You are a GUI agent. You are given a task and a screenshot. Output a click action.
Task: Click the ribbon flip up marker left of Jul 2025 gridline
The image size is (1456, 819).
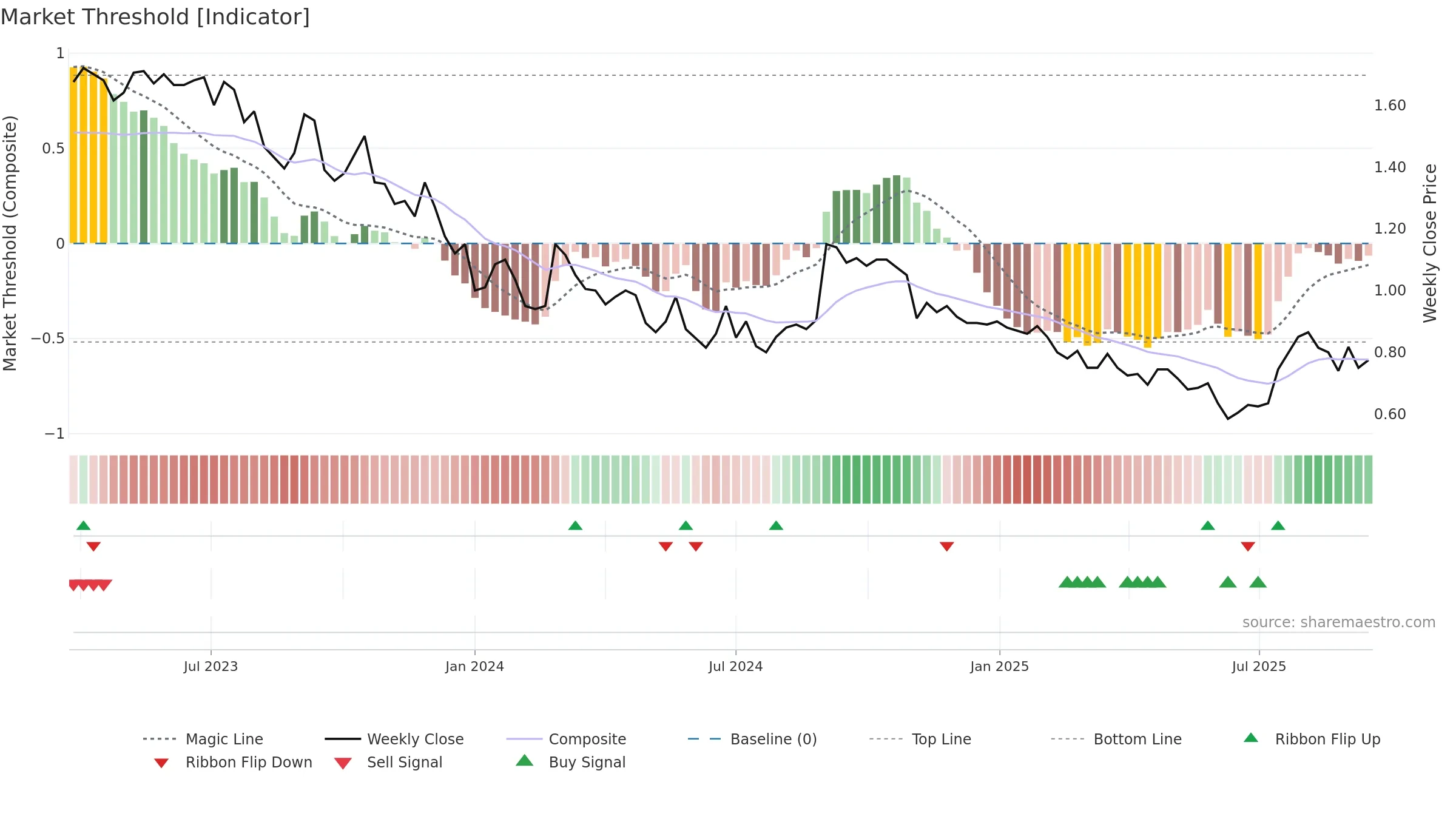coord(1208,525)
